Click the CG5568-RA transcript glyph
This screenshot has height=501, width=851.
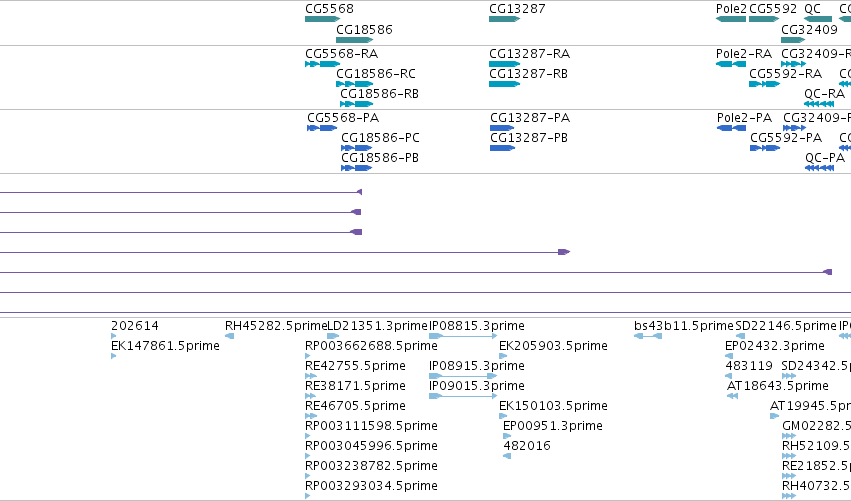click(322, 64)
